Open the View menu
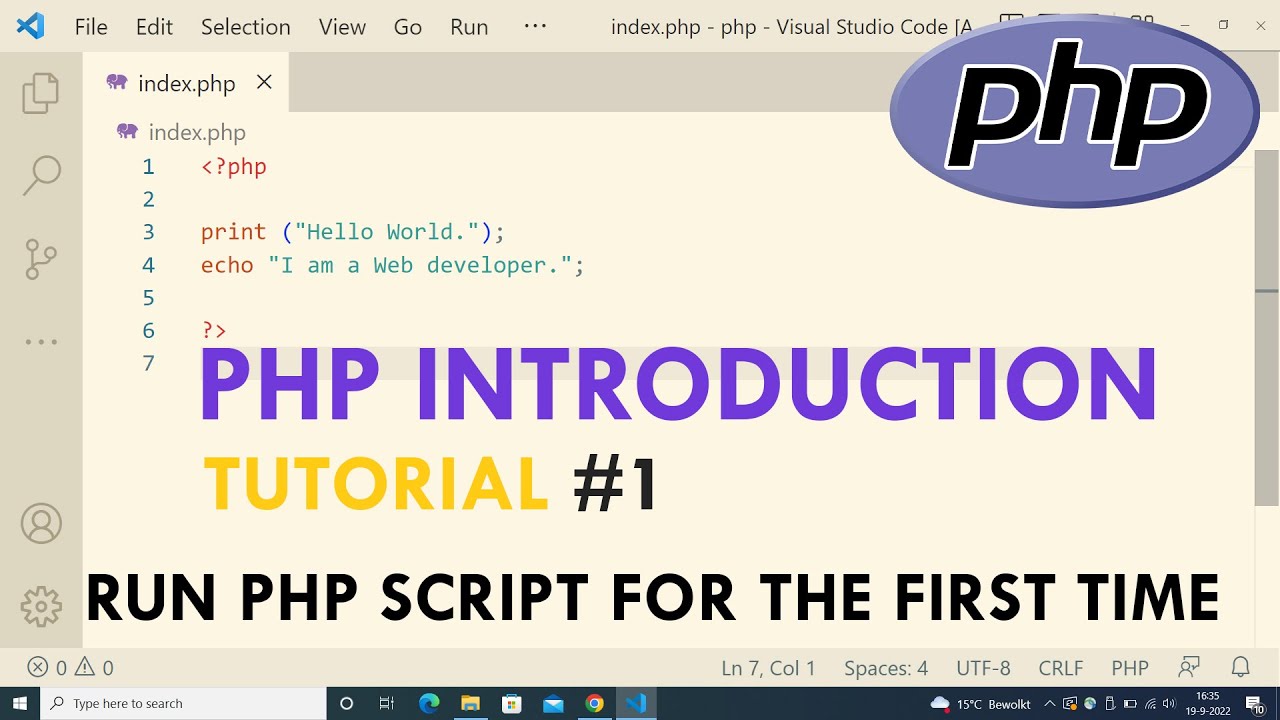The width and height of the screenshot is (1280, 720). coord(342,27)
